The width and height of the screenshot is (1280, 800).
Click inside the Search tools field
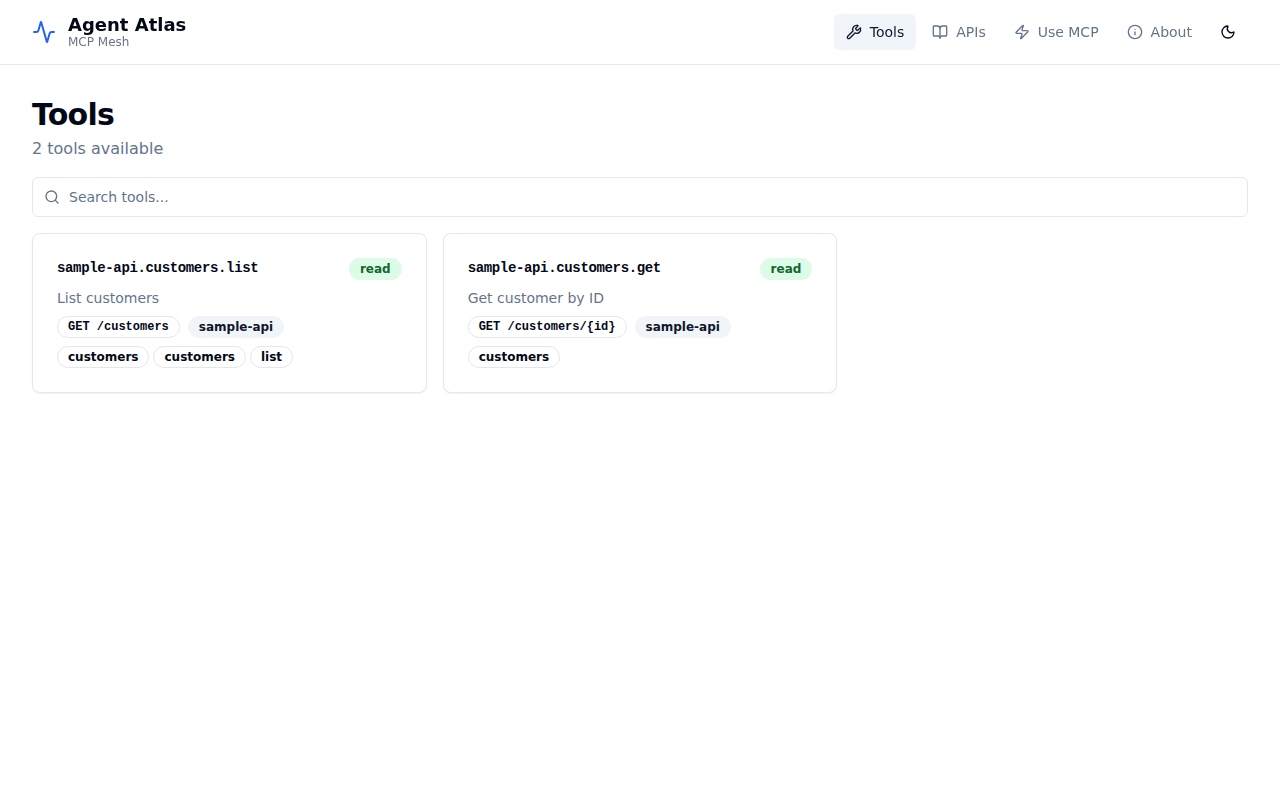pos(400,197)
